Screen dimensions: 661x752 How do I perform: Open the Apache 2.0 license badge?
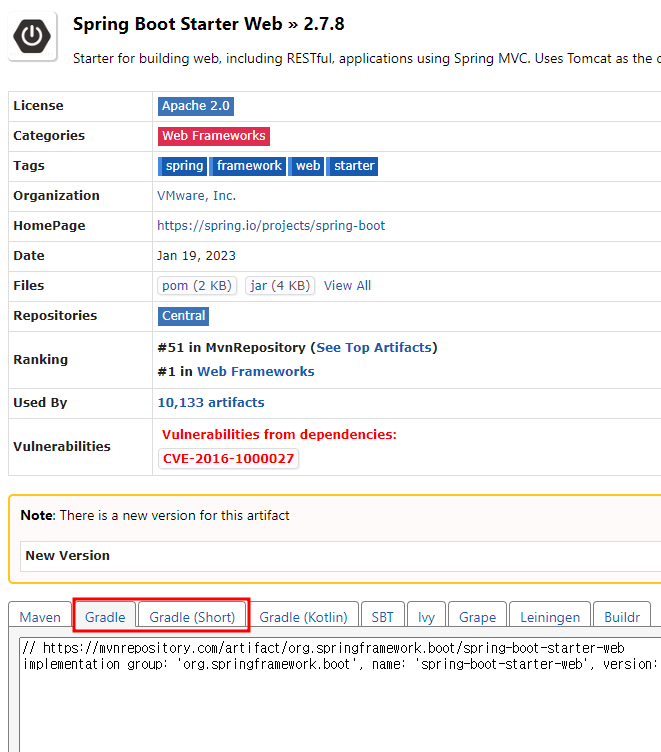196,106
